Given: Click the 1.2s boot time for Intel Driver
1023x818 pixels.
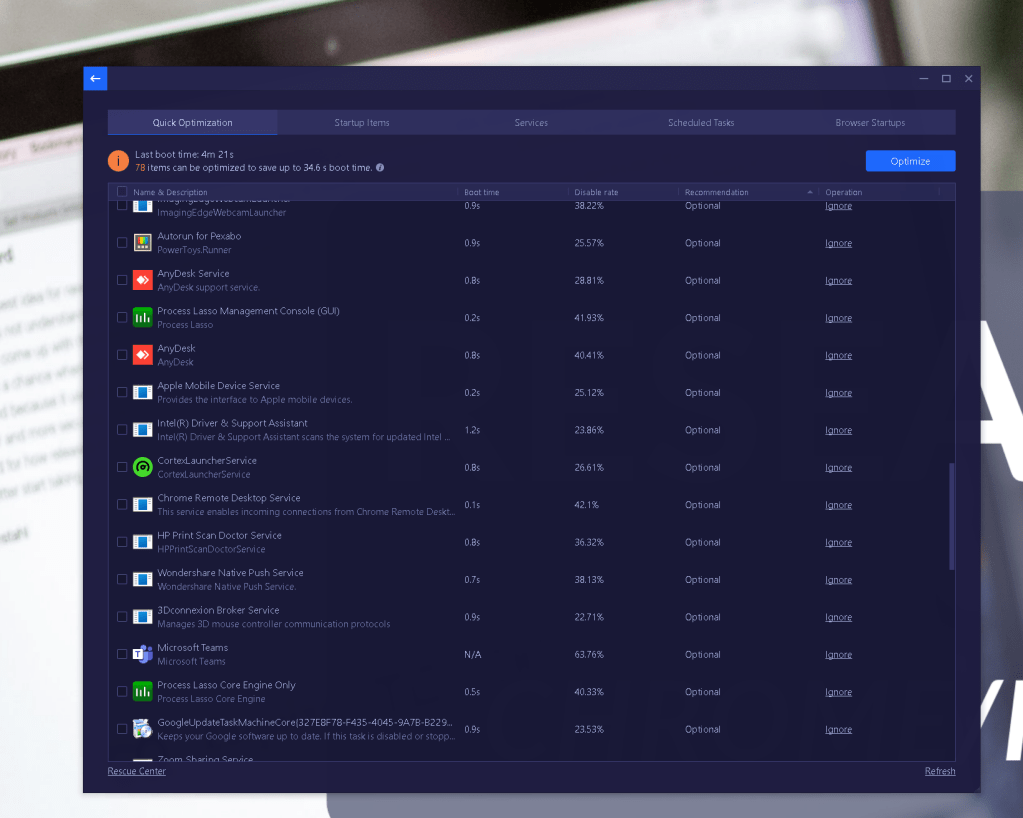Looking at the screenshot, I should pos(472,430).
